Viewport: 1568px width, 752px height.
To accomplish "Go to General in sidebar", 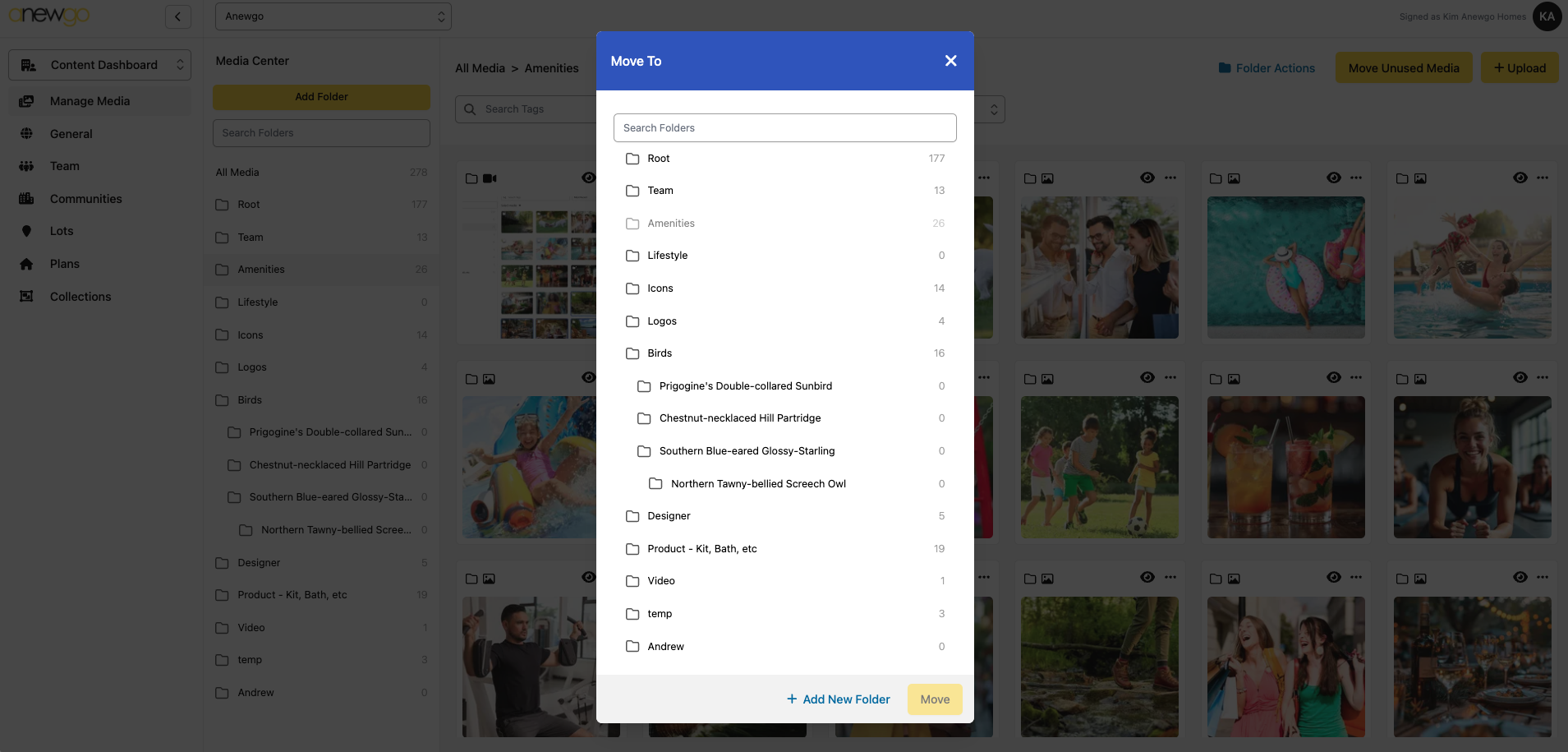I will (71, 134).
